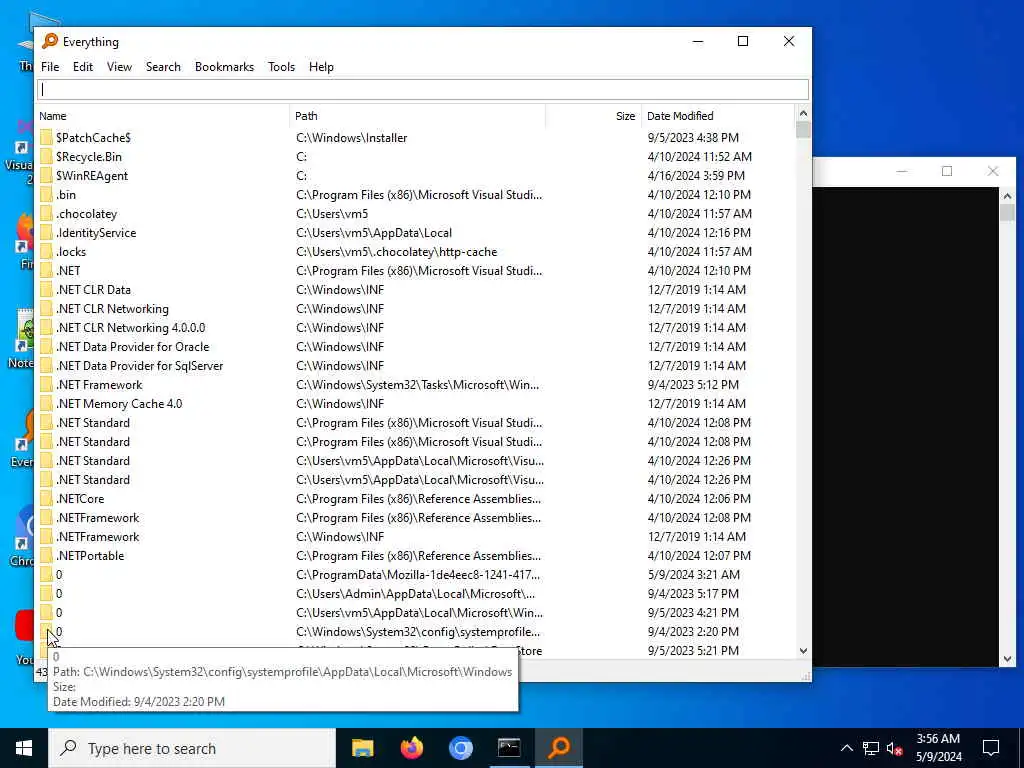The width and height of the screenshot is (1024, 768).
Task: Click folder icon of .IdentityService
Action: tap(46, 232)
